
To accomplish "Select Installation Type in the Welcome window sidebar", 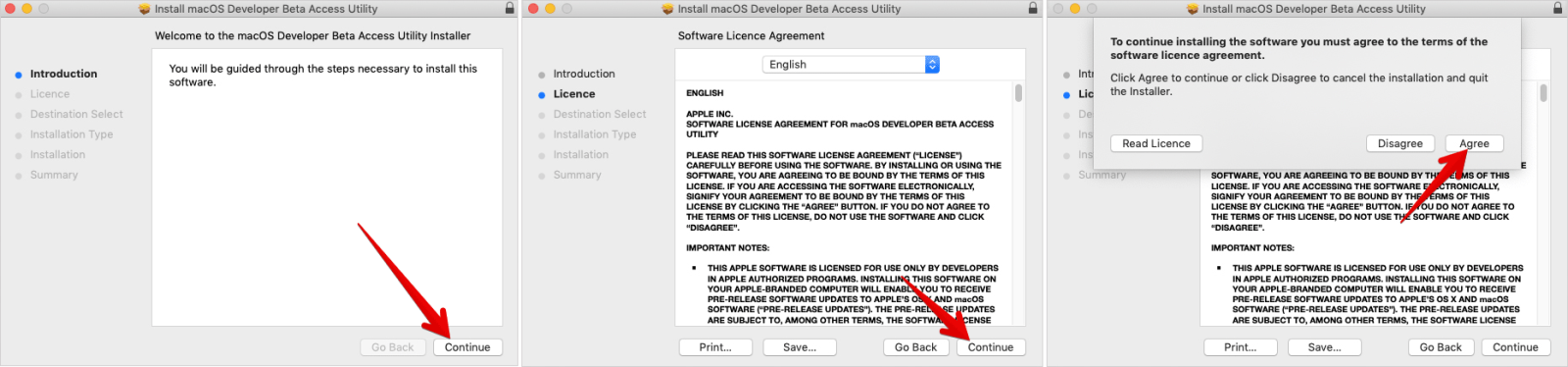I will click(x=72, y=134).
